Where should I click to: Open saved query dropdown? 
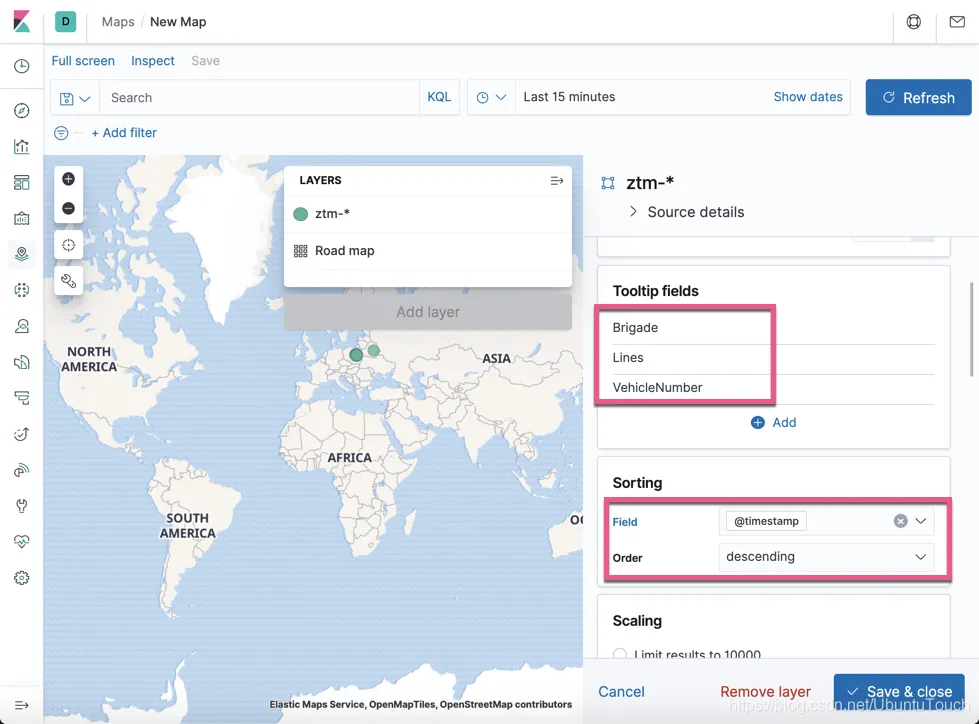75,98
